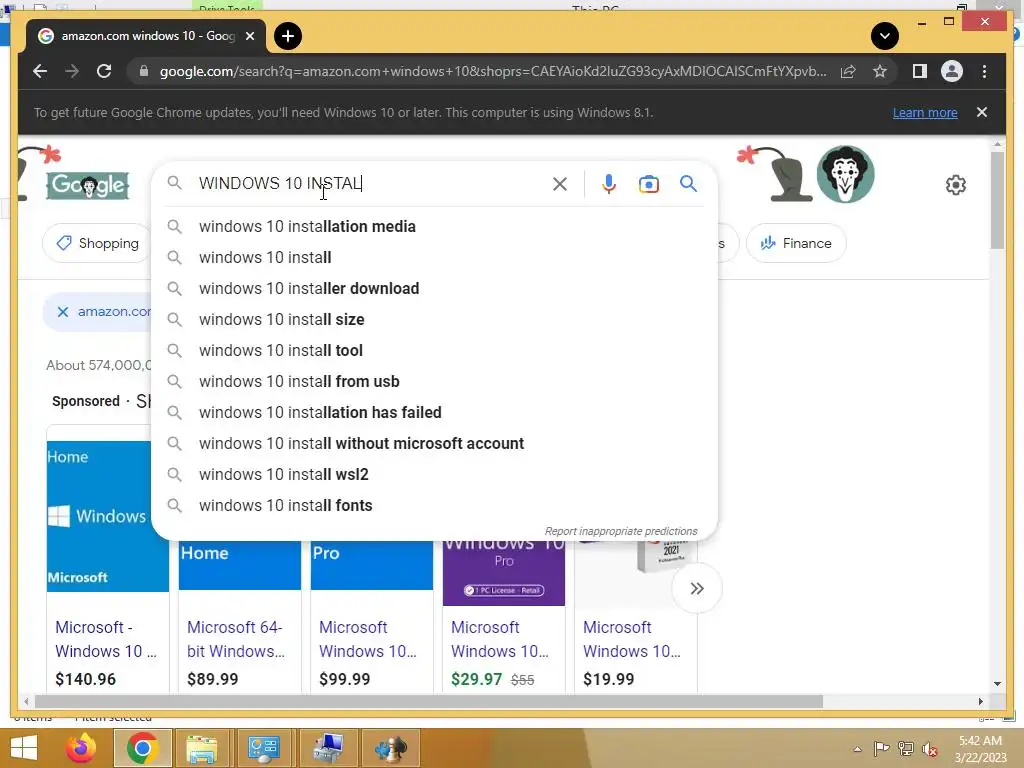Image resolution: width=1024 pixels, height=768 pixels.
Task: Choose suggestion windows 10 install size
Action: 434,319
